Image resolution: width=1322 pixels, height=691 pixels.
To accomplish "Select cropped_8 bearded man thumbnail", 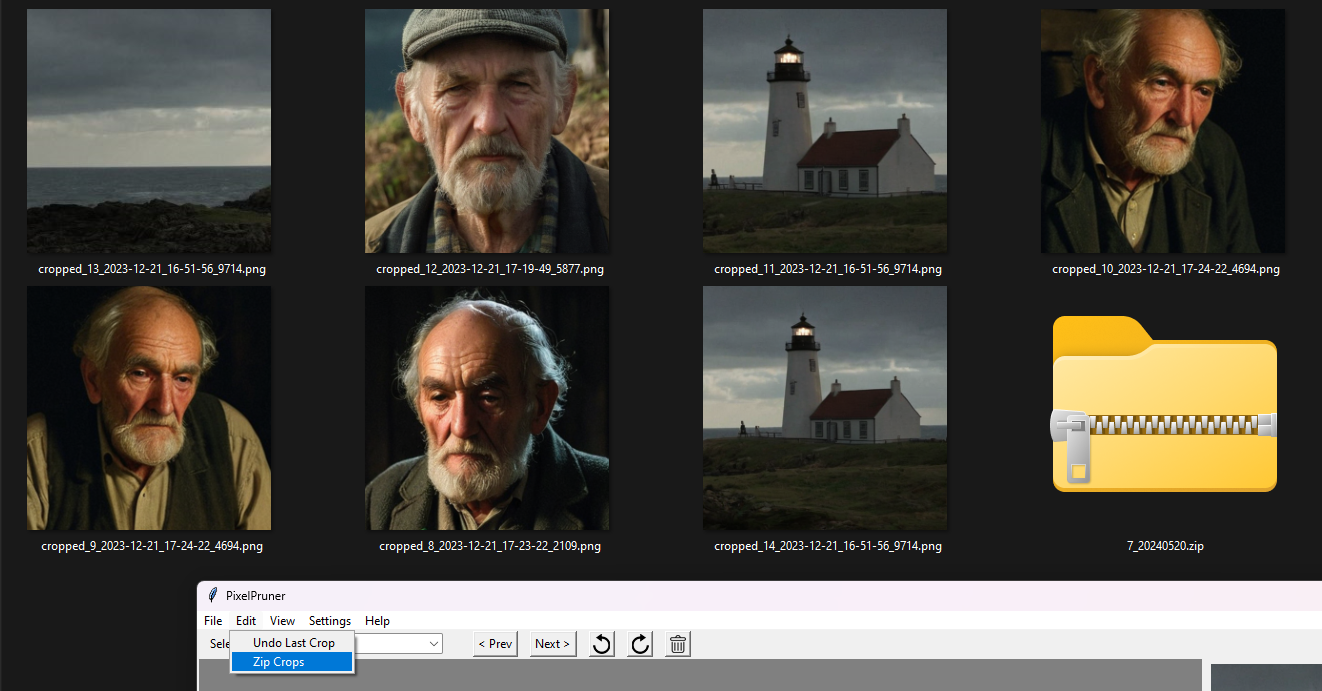I will point(487,408).
